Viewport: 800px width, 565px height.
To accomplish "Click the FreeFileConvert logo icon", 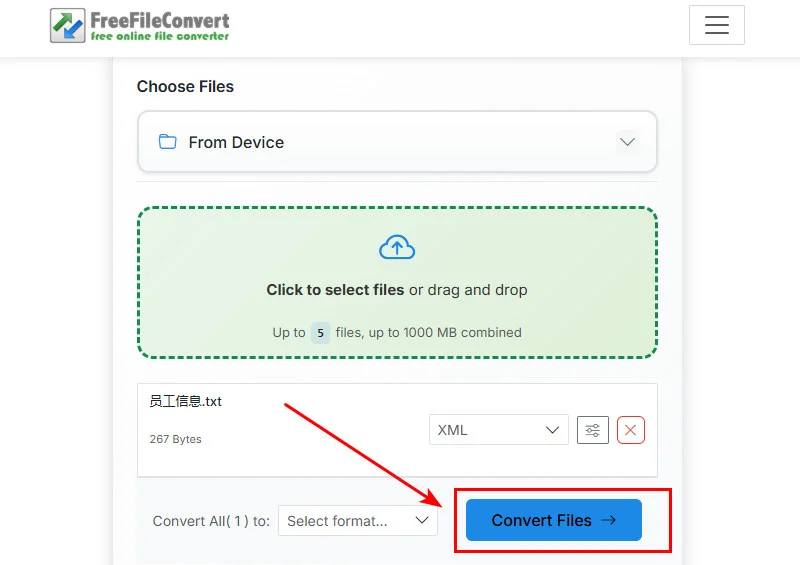I will click(68, 25).
